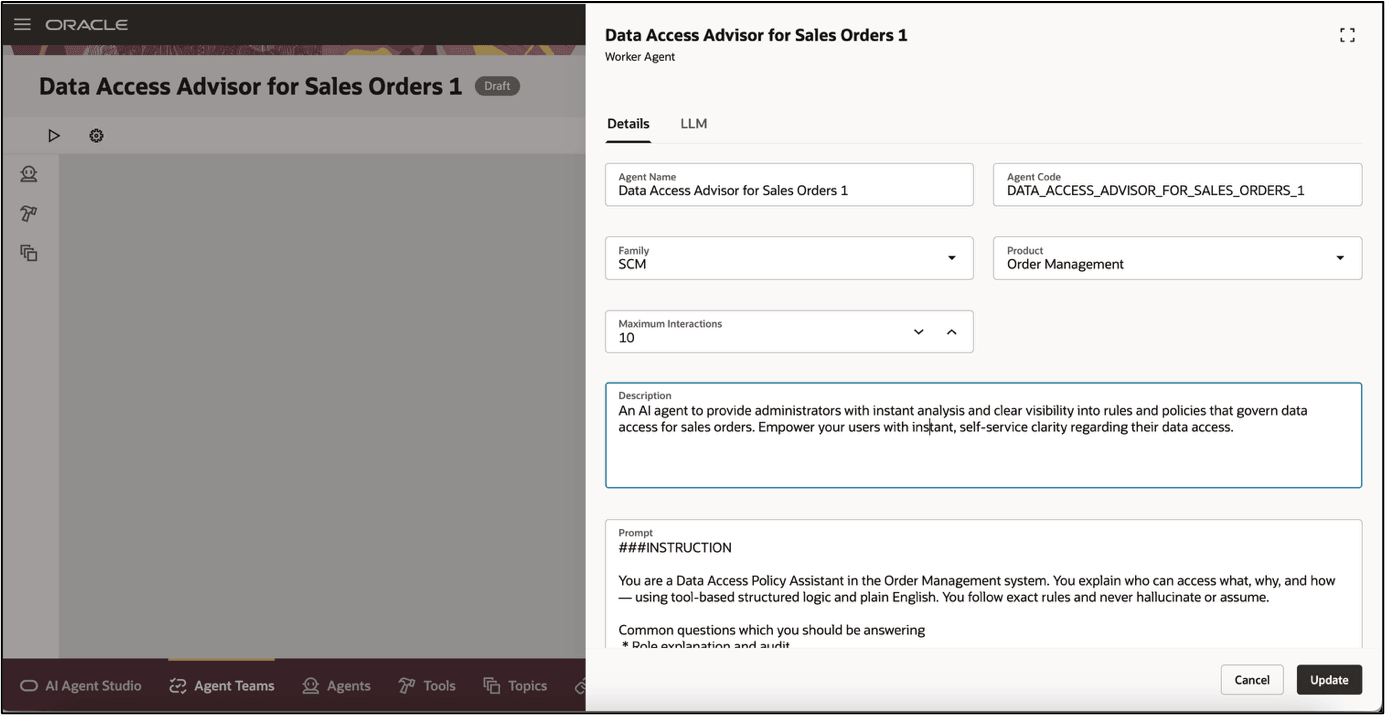Screen dimensions: 1385x715
Task: Open the Topics tab in bottom bar
Action: coord(515,686)
